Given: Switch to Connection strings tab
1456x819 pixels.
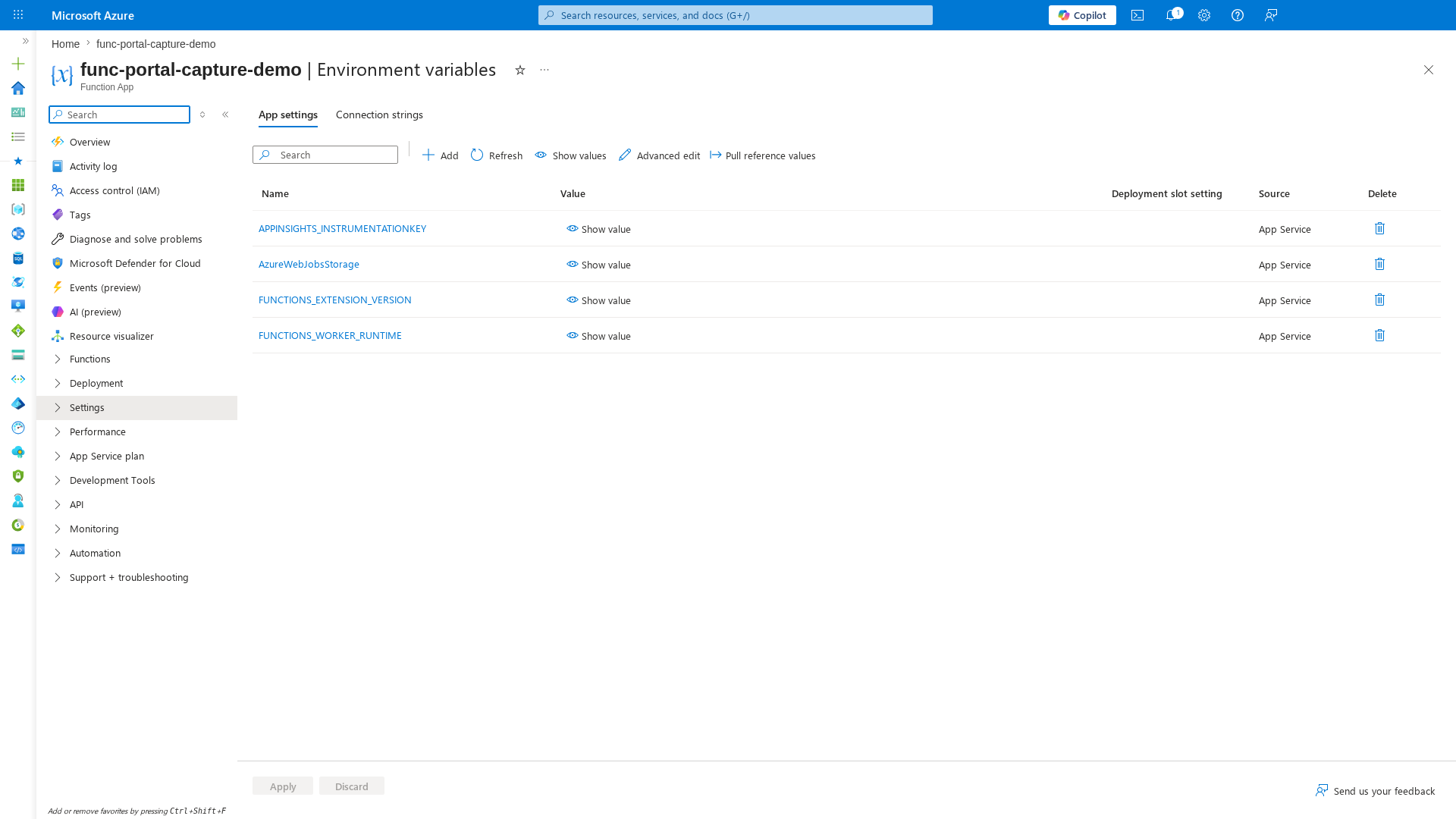Looking at the screenshot, I should tap(379, 115).
